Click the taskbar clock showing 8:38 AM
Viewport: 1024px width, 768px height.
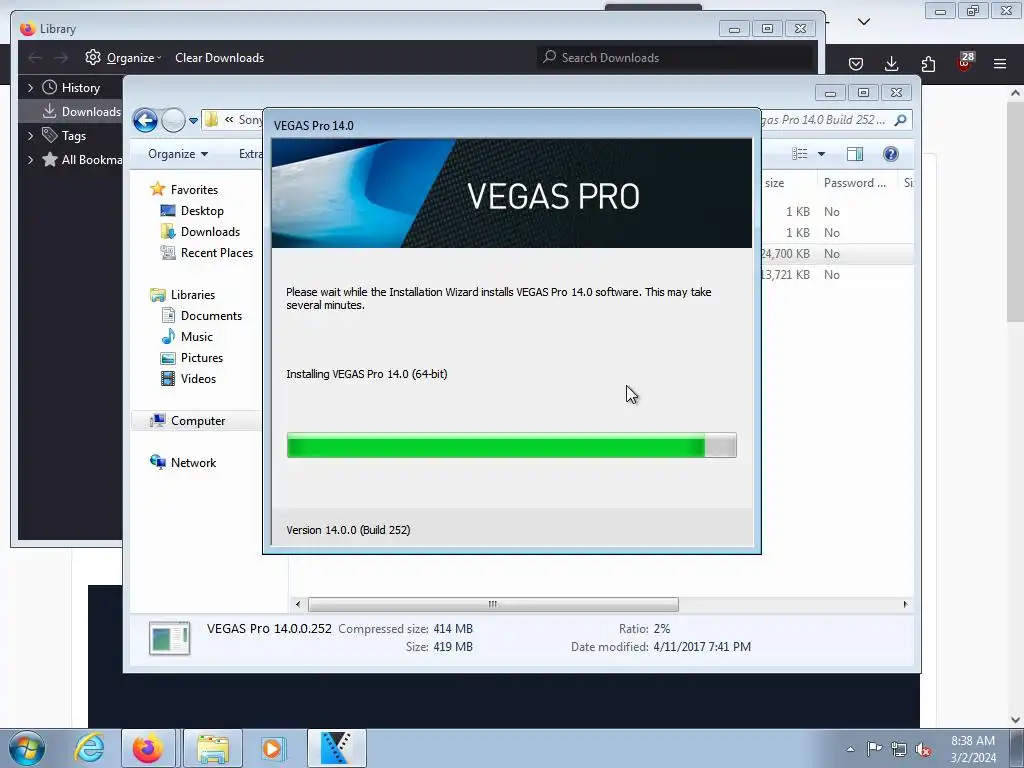(x=973, y=749)
